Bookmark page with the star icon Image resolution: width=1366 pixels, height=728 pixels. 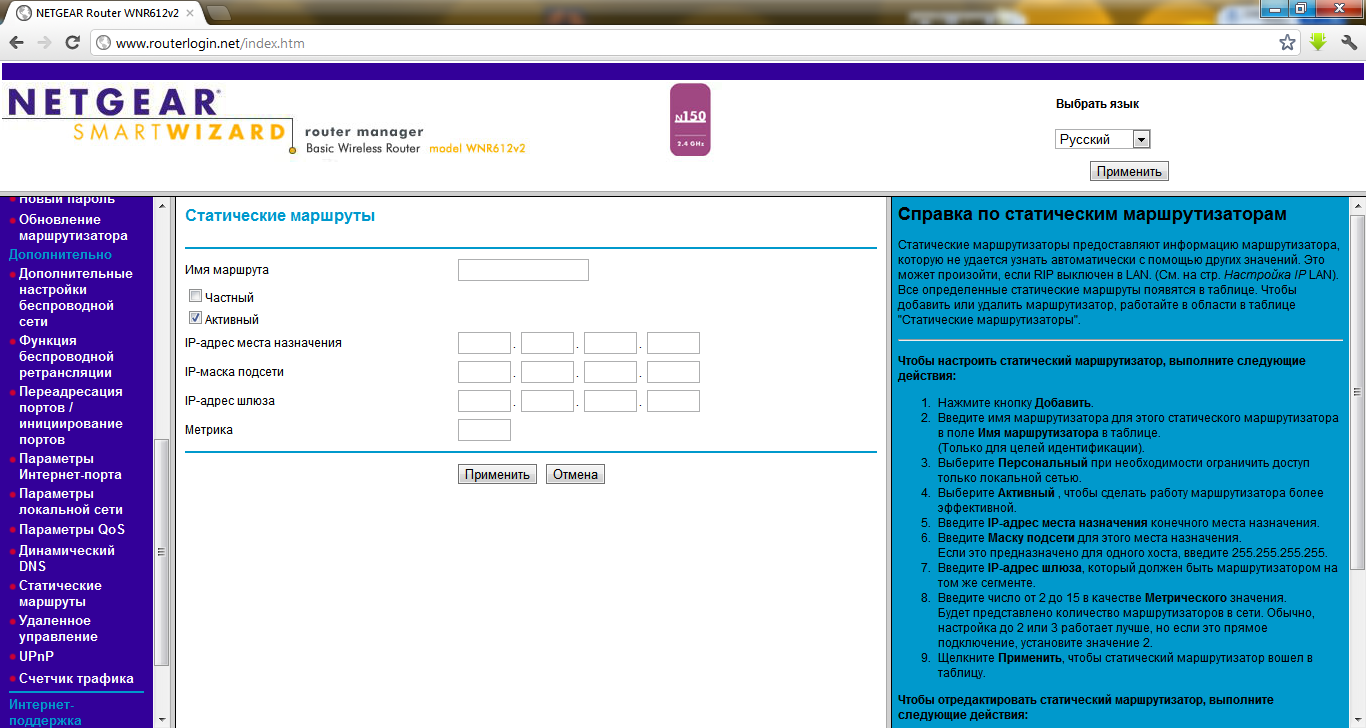1288,43
